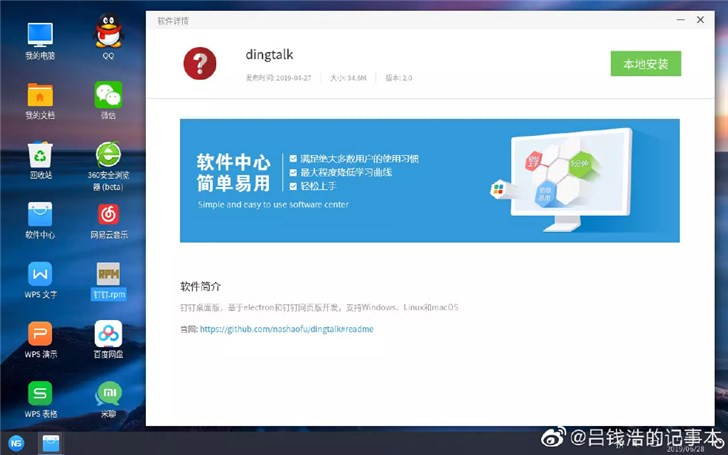Image resolution: width=728 pixels, height=455 pixels.
Task: Open the 我的文档 folder icon
Action: (x=40, y=95)
